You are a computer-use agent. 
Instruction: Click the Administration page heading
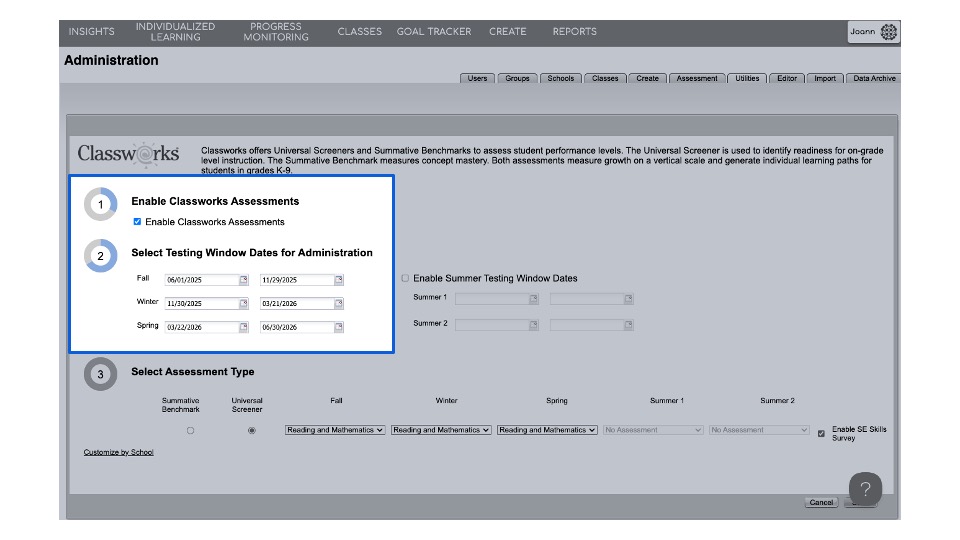(111, 60)
